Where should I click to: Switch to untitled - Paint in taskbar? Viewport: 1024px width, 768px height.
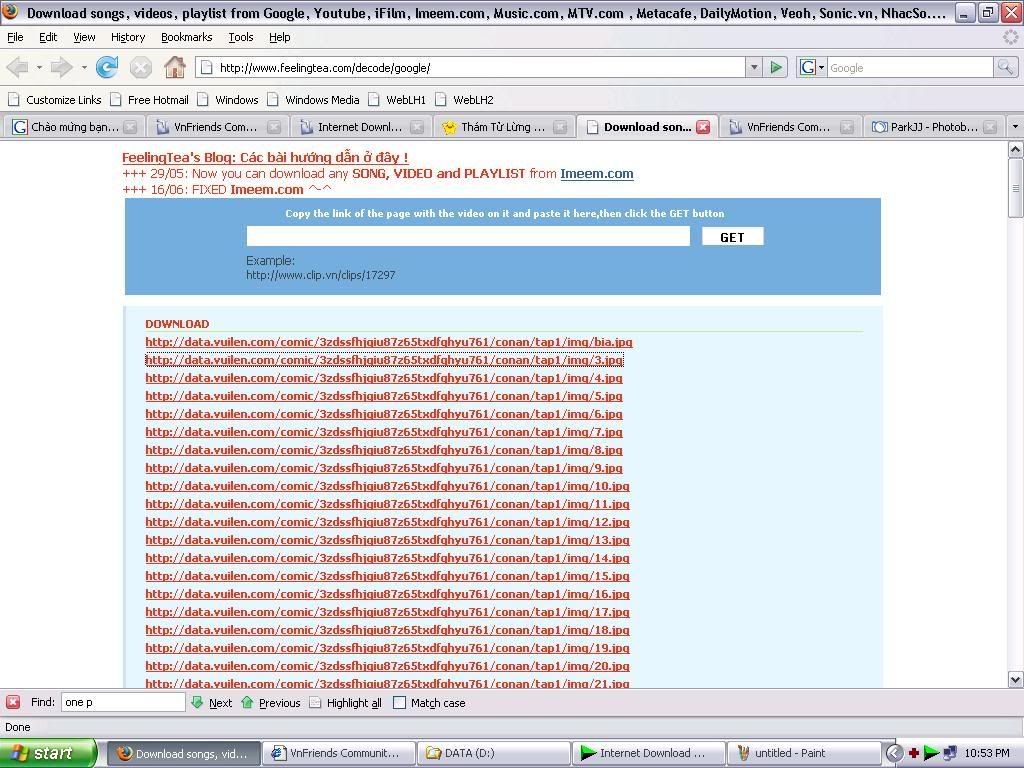[807, 753]
